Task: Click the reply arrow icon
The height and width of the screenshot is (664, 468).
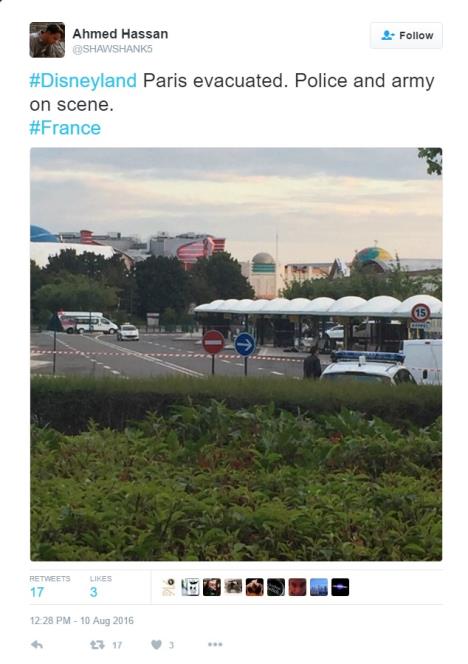Action: 37,645
